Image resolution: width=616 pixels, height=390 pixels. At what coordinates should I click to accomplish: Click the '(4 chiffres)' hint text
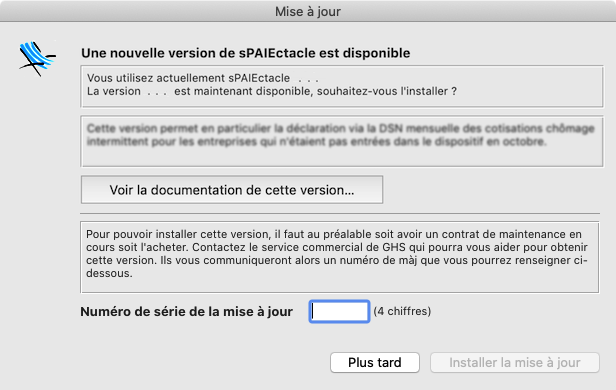click(402, 311)
